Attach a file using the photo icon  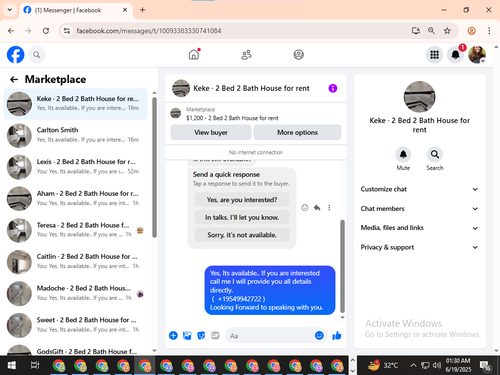(187, 335)
